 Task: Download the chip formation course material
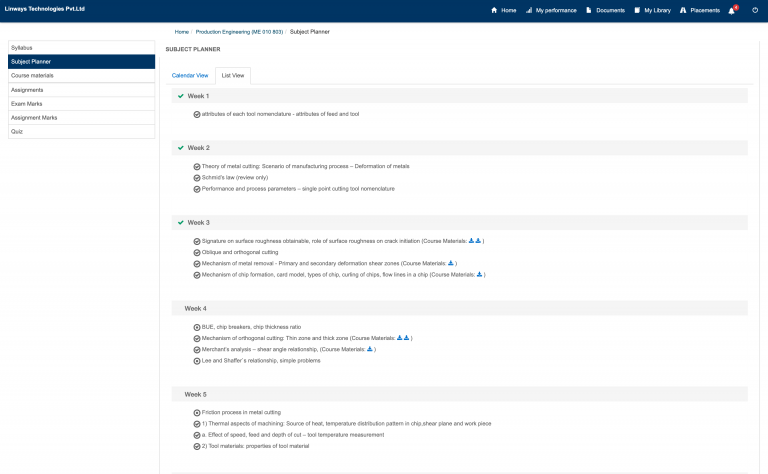(x=479, y=274)
